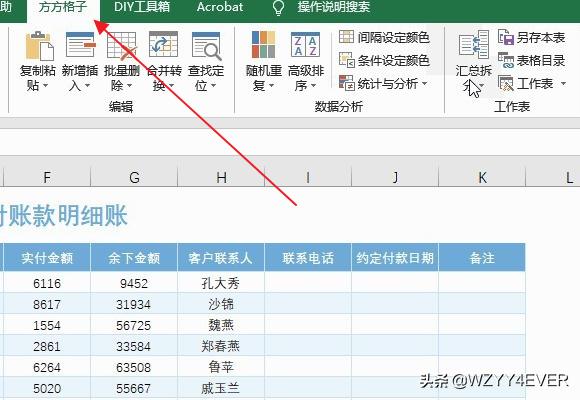Click the 另存本表 button label

[541, 37]
